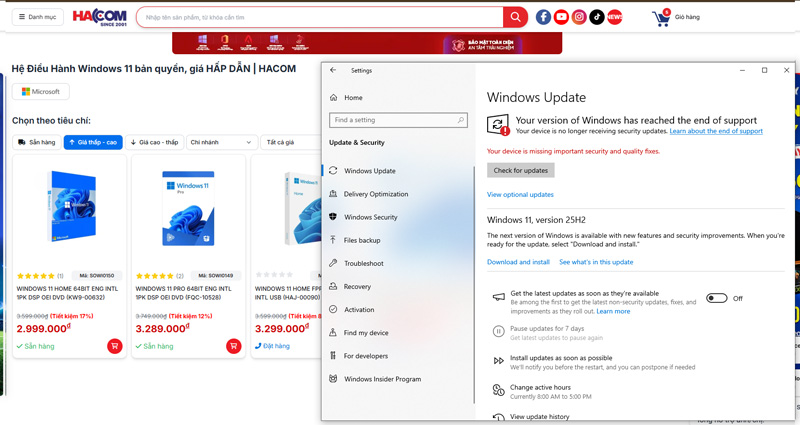Open the shopping cart icon
Screen dimensions: 800x425
click(x=661, y=18)
